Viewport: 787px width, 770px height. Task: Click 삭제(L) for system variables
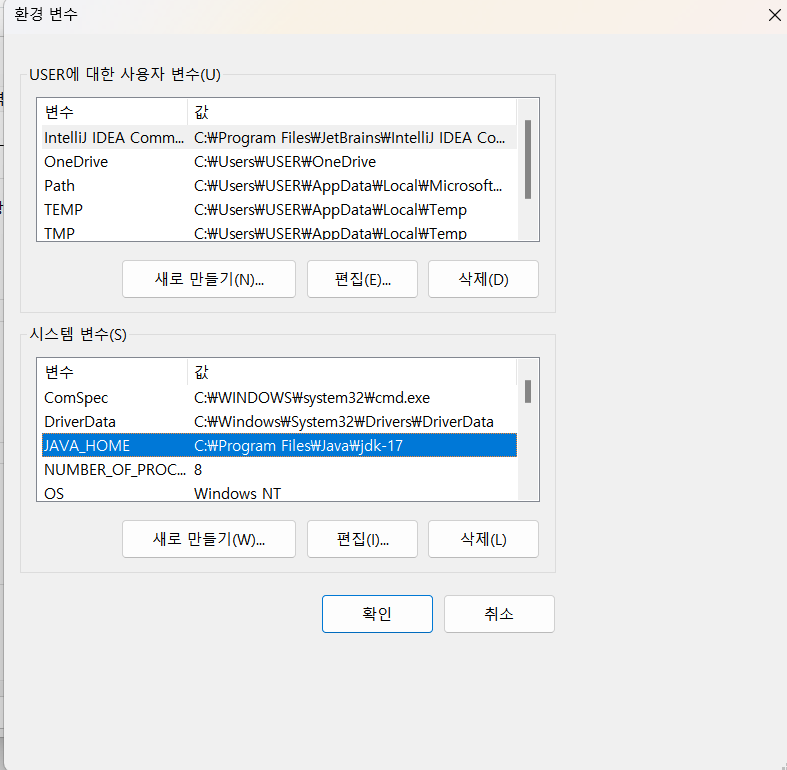(483, 539)
